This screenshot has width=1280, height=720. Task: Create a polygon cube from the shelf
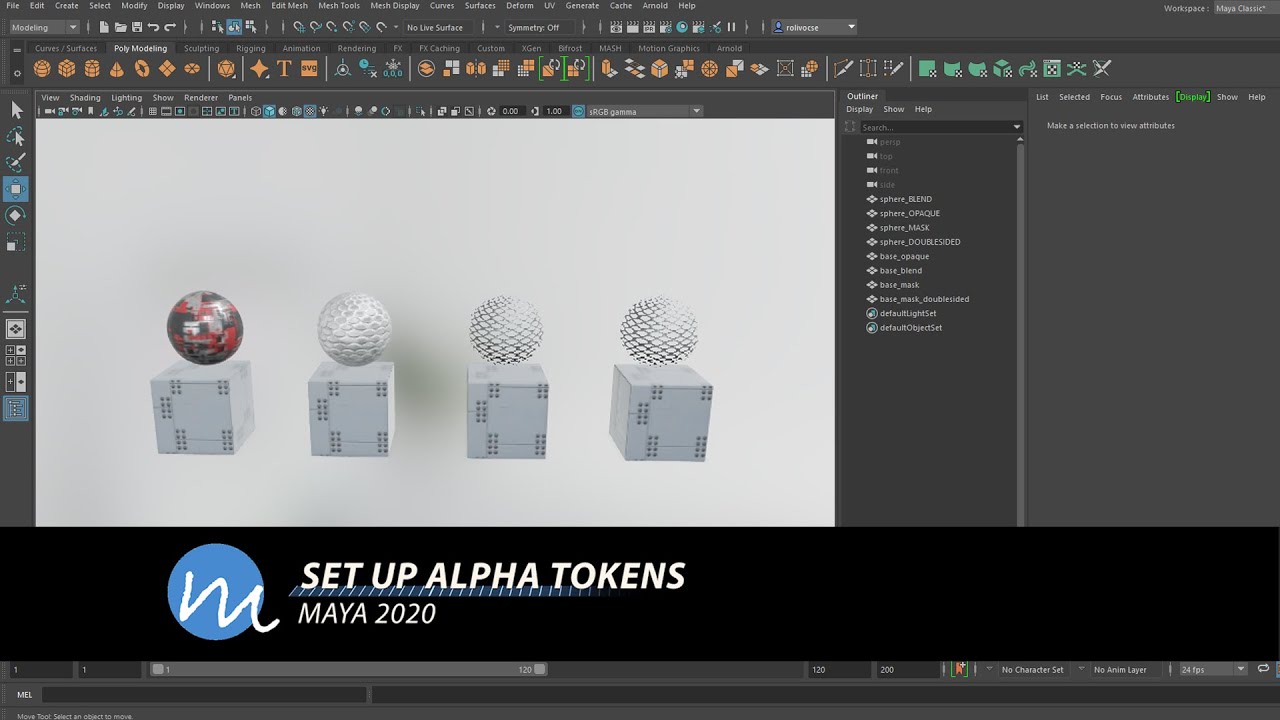pyautogui.click(x=67, y=68)
